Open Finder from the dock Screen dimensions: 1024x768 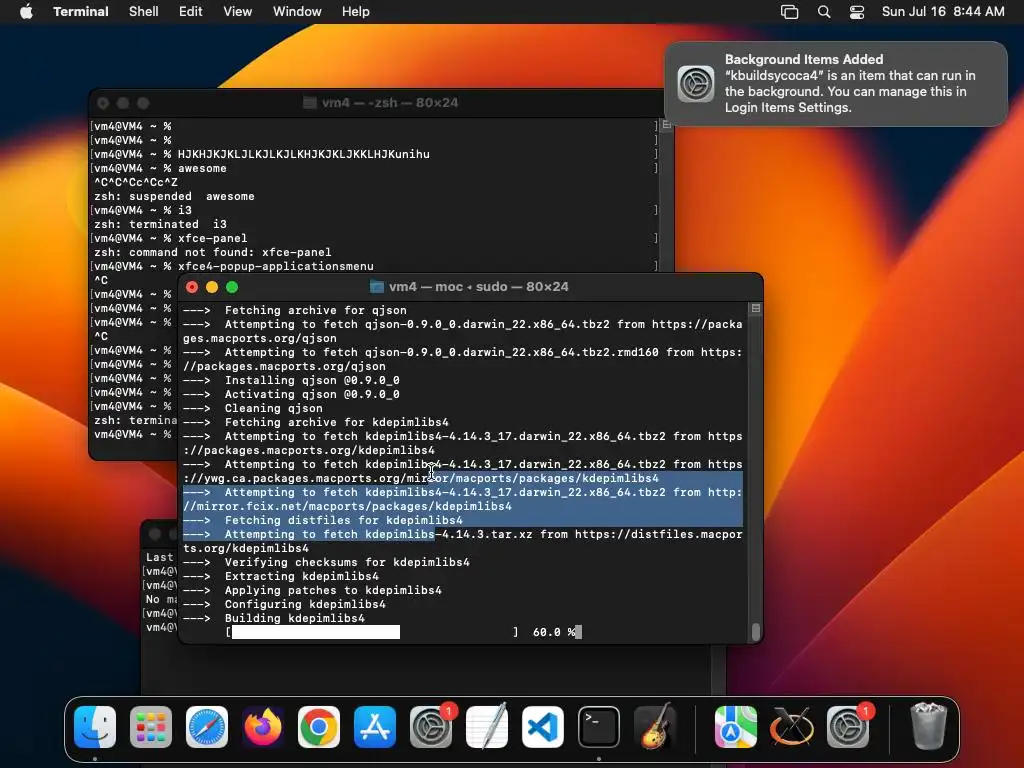coord(95,727)
